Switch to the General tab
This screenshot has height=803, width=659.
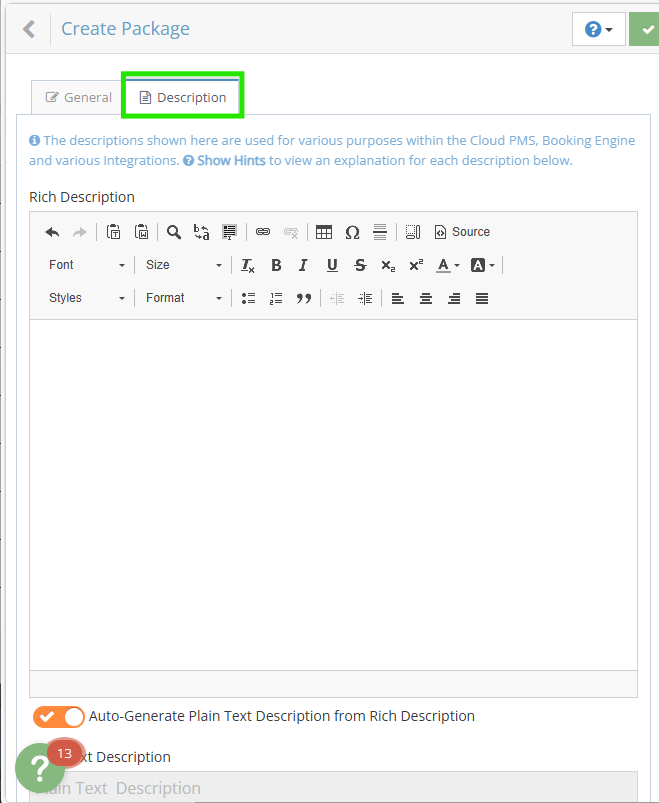(78, 97)
